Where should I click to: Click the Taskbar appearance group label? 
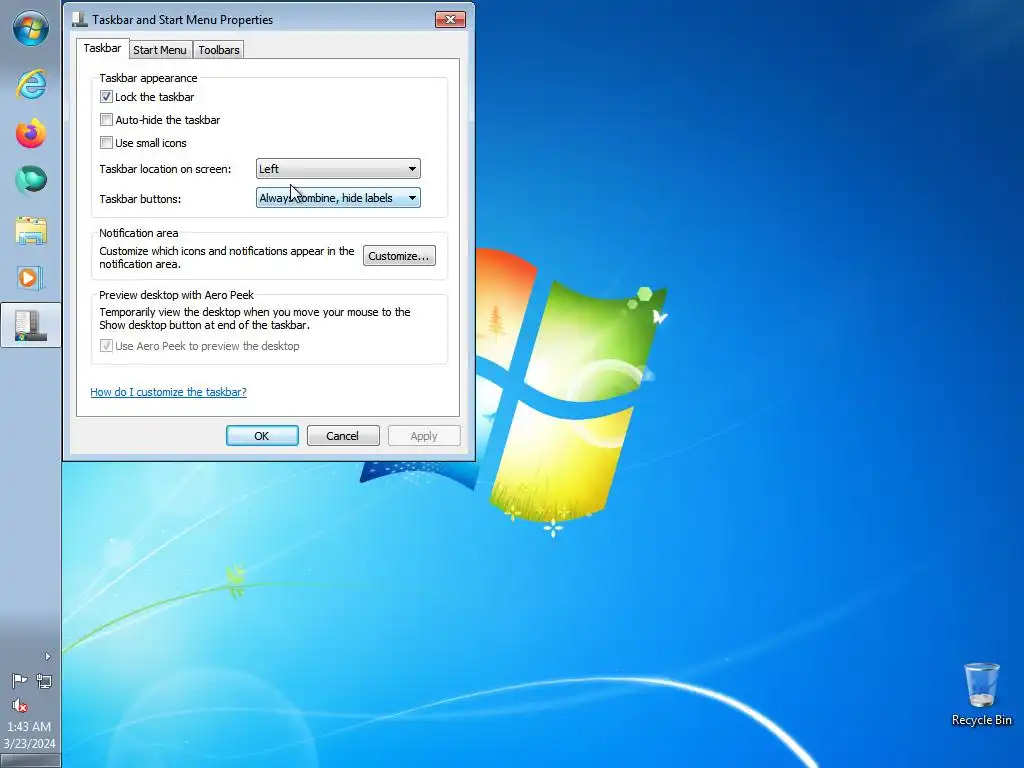click(148, 78)
